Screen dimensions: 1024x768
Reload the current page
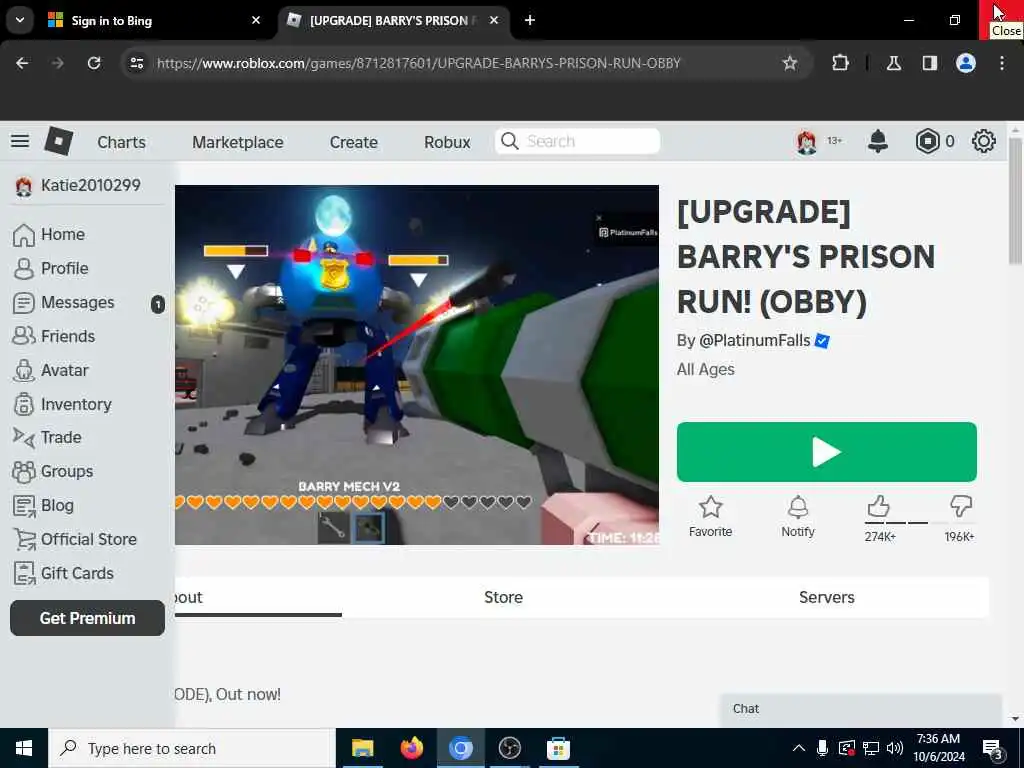[x=94, y=63]
